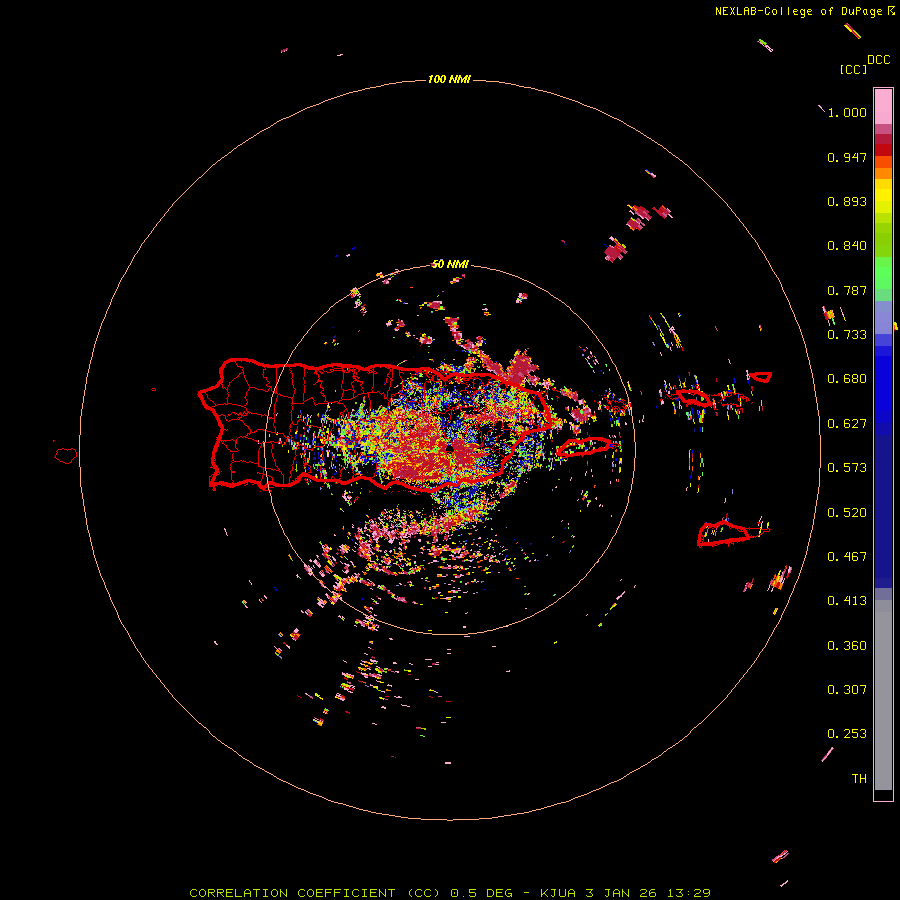Click the 0.413 scale value
The image size is (900, 900).
click(x=847, y=601)
